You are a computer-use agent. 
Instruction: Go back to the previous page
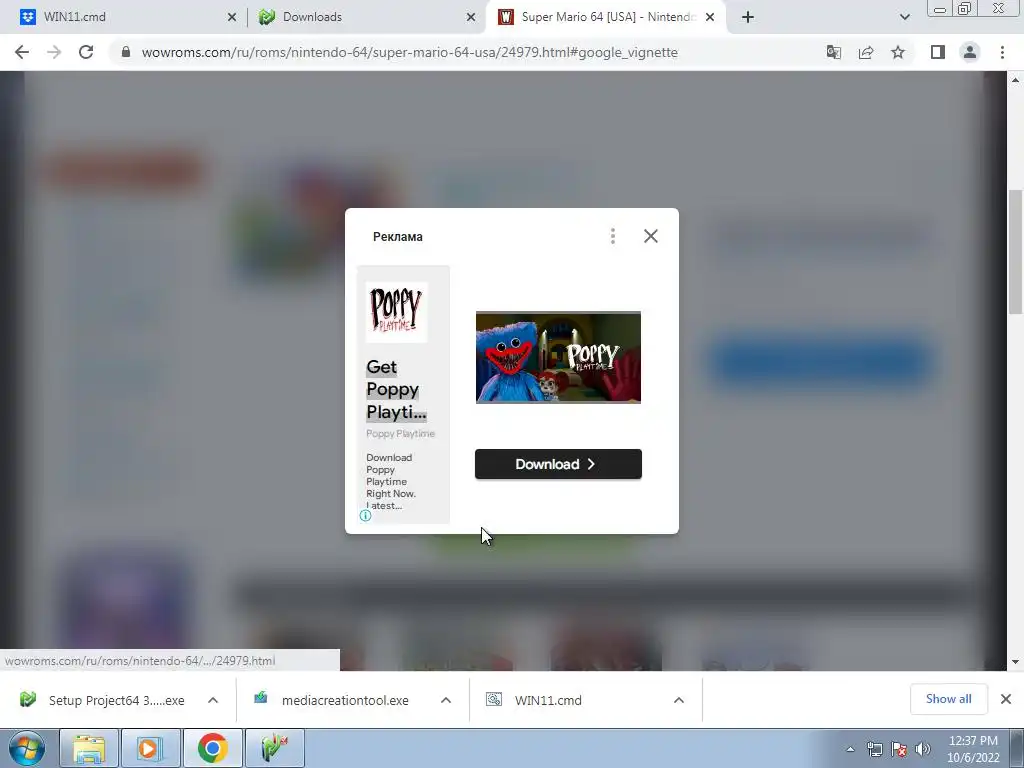tap(22, 52)
